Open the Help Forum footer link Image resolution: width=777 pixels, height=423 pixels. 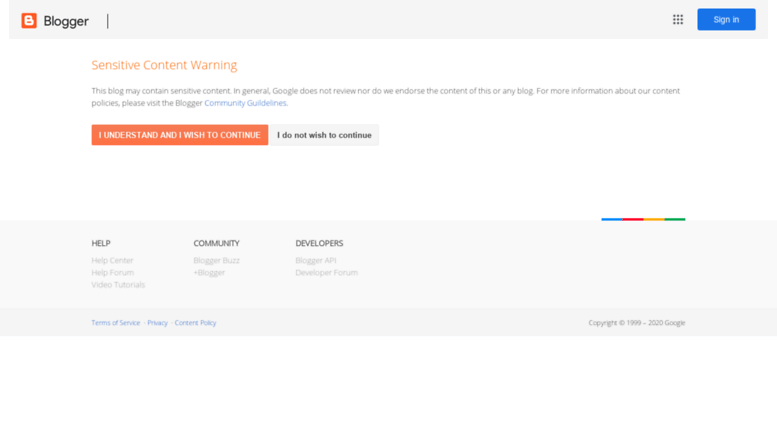pyautogui.click(x=112, y=272)
